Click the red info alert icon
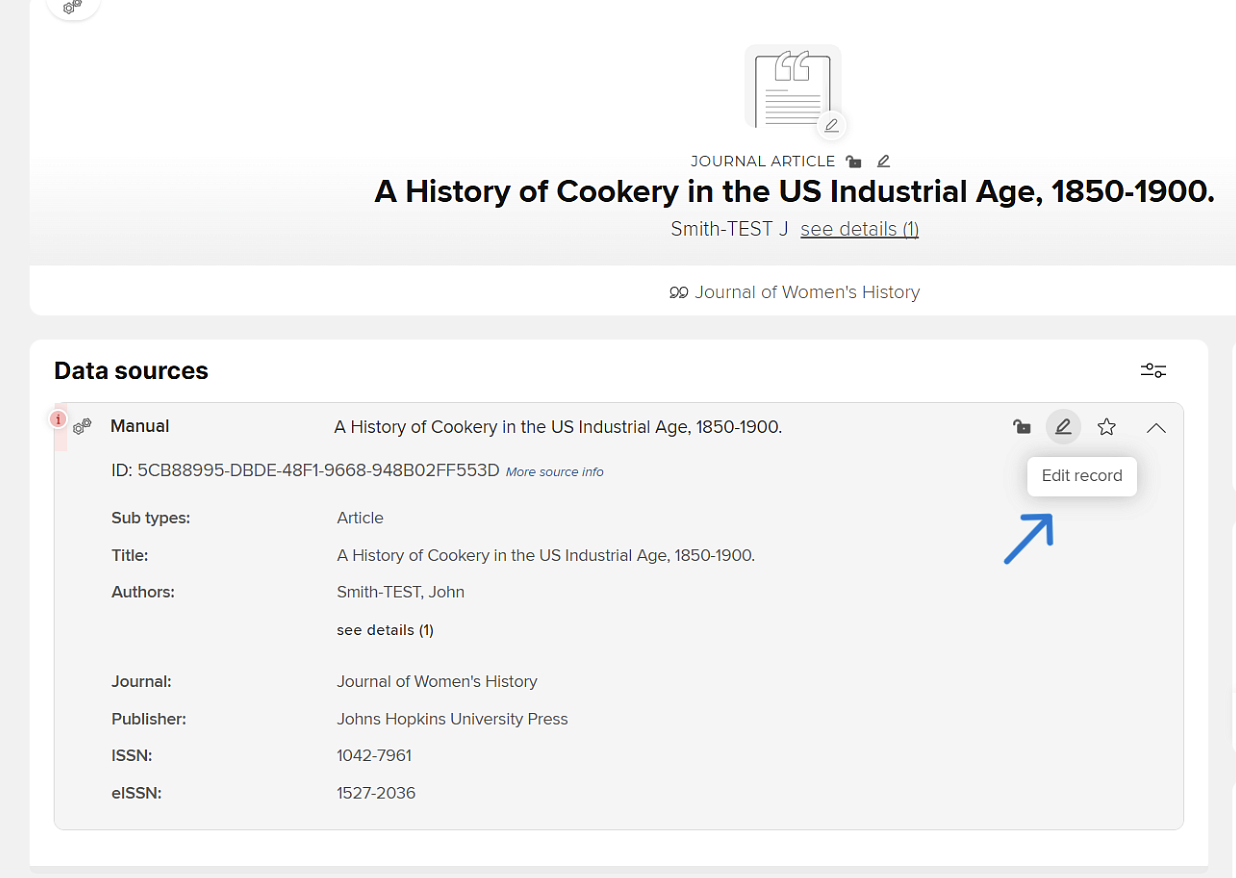 [59, 420]
